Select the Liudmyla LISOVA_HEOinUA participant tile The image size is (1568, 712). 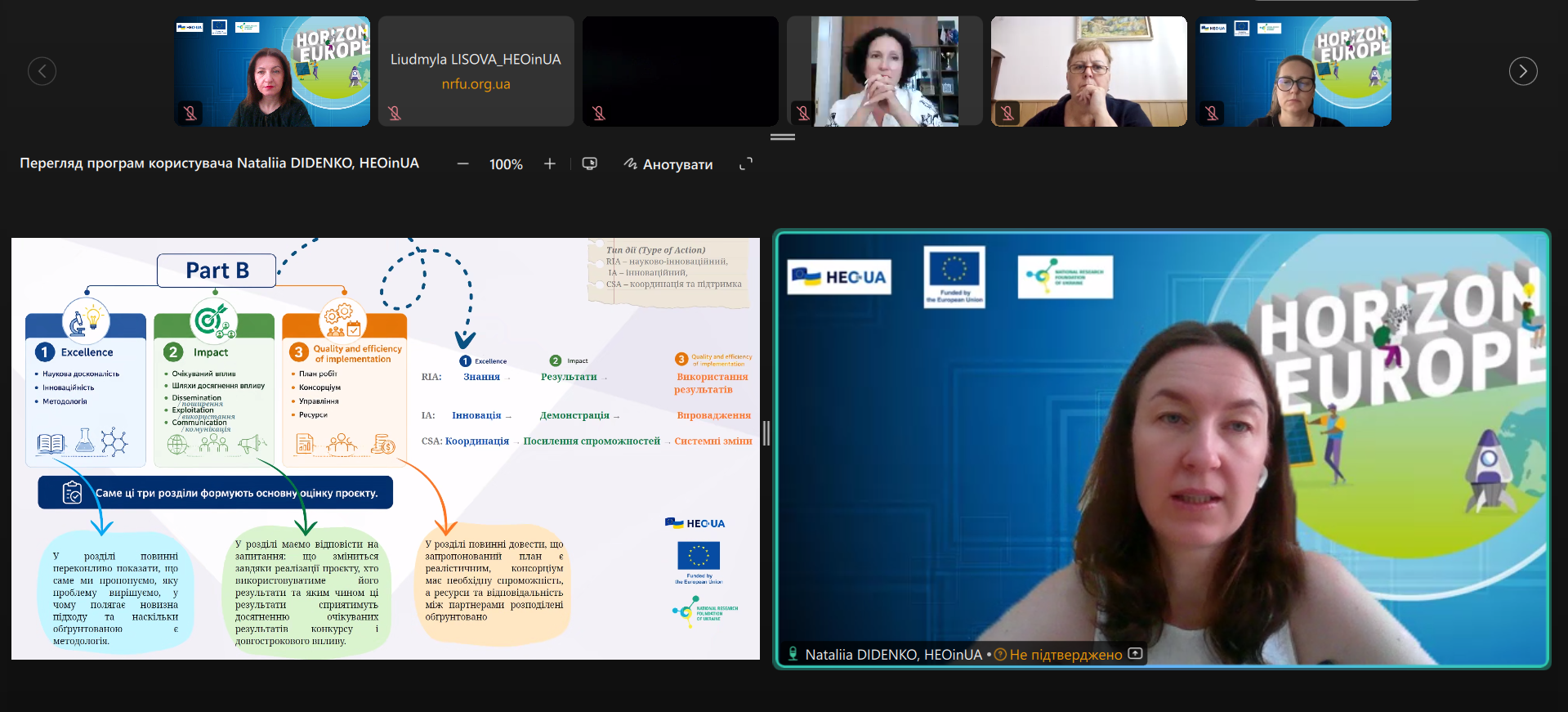[x=476, y=71]
